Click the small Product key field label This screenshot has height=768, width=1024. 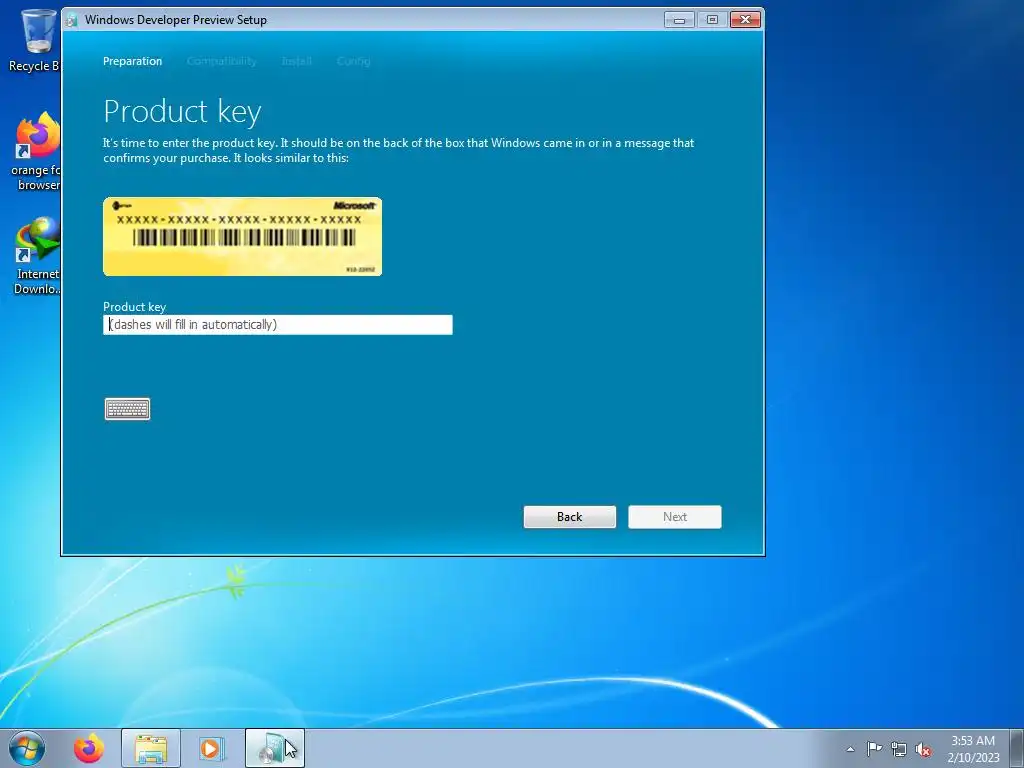coord(135,306)
